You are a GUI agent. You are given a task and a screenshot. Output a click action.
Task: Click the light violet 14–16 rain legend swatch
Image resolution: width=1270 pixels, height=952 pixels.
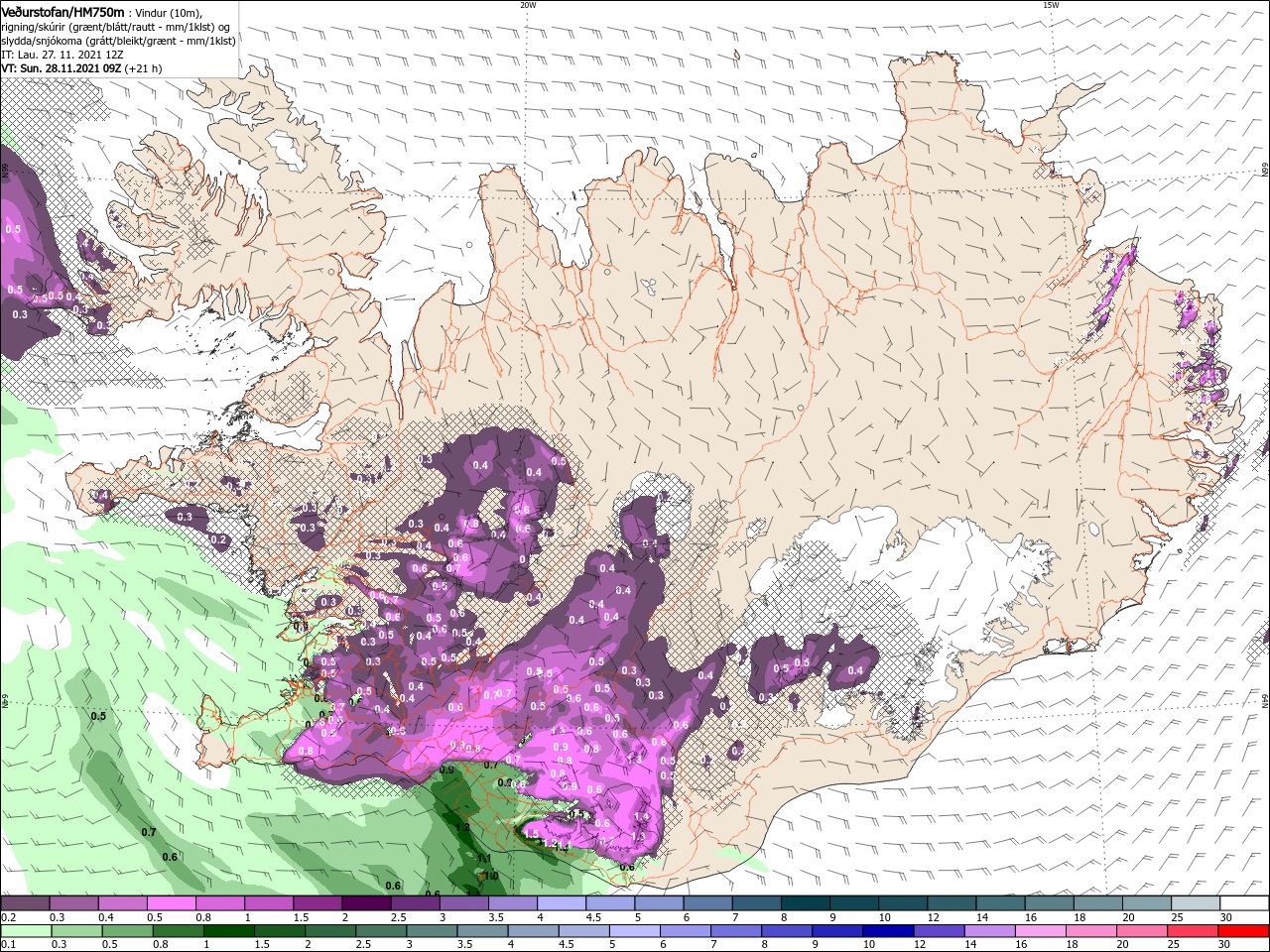click(x=989, y=931)
